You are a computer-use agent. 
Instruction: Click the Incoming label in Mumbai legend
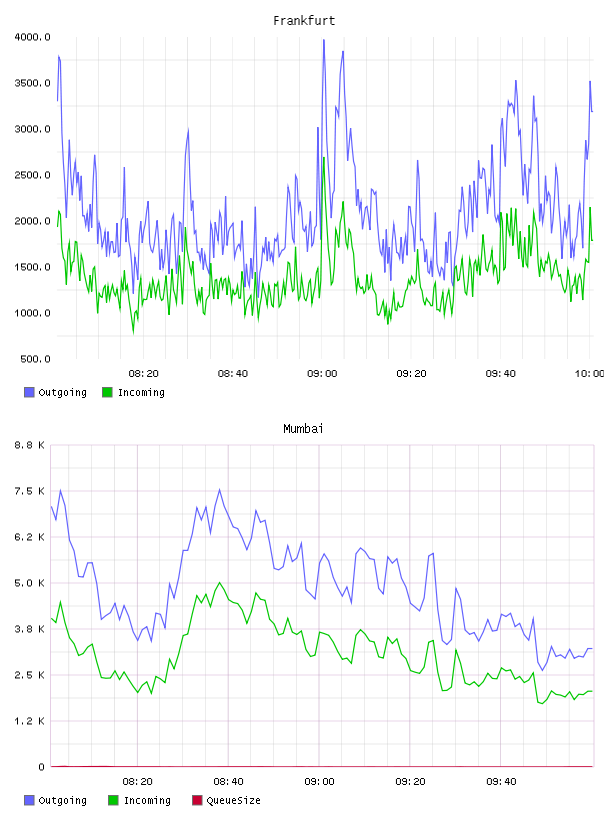pyautogui.click(x=147, y=801)
